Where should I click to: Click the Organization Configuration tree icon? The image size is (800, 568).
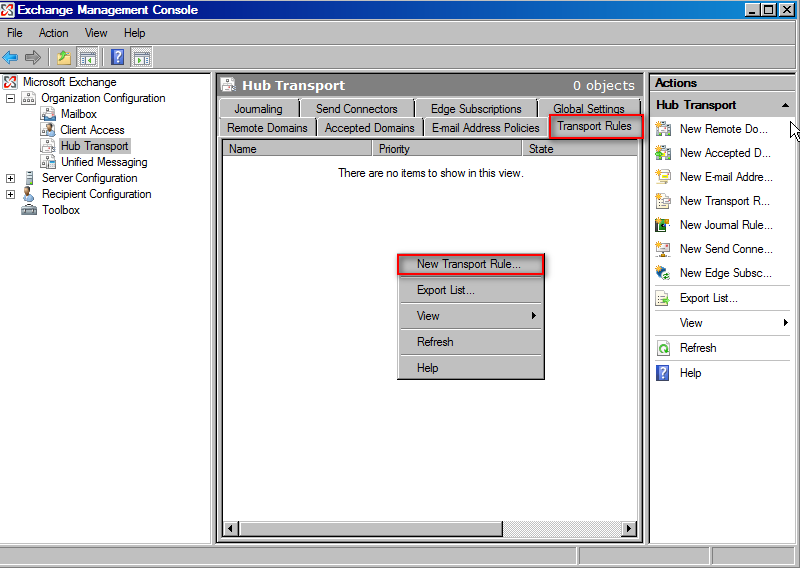(29, 98)
